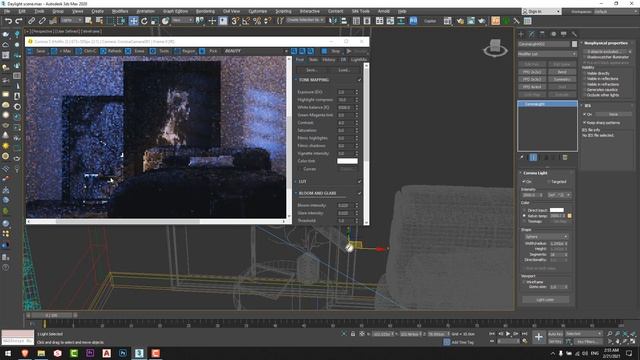Click Stop render button

pos(332,51)
